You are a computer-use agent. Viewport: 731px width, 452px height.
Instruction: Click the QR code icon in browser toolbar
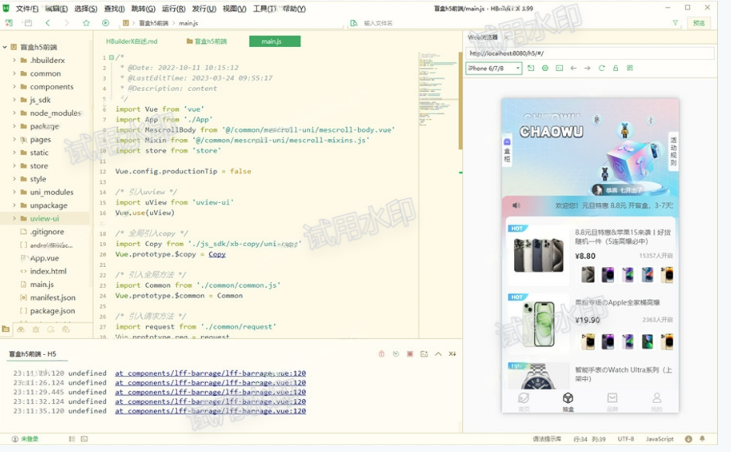(630, 68)
